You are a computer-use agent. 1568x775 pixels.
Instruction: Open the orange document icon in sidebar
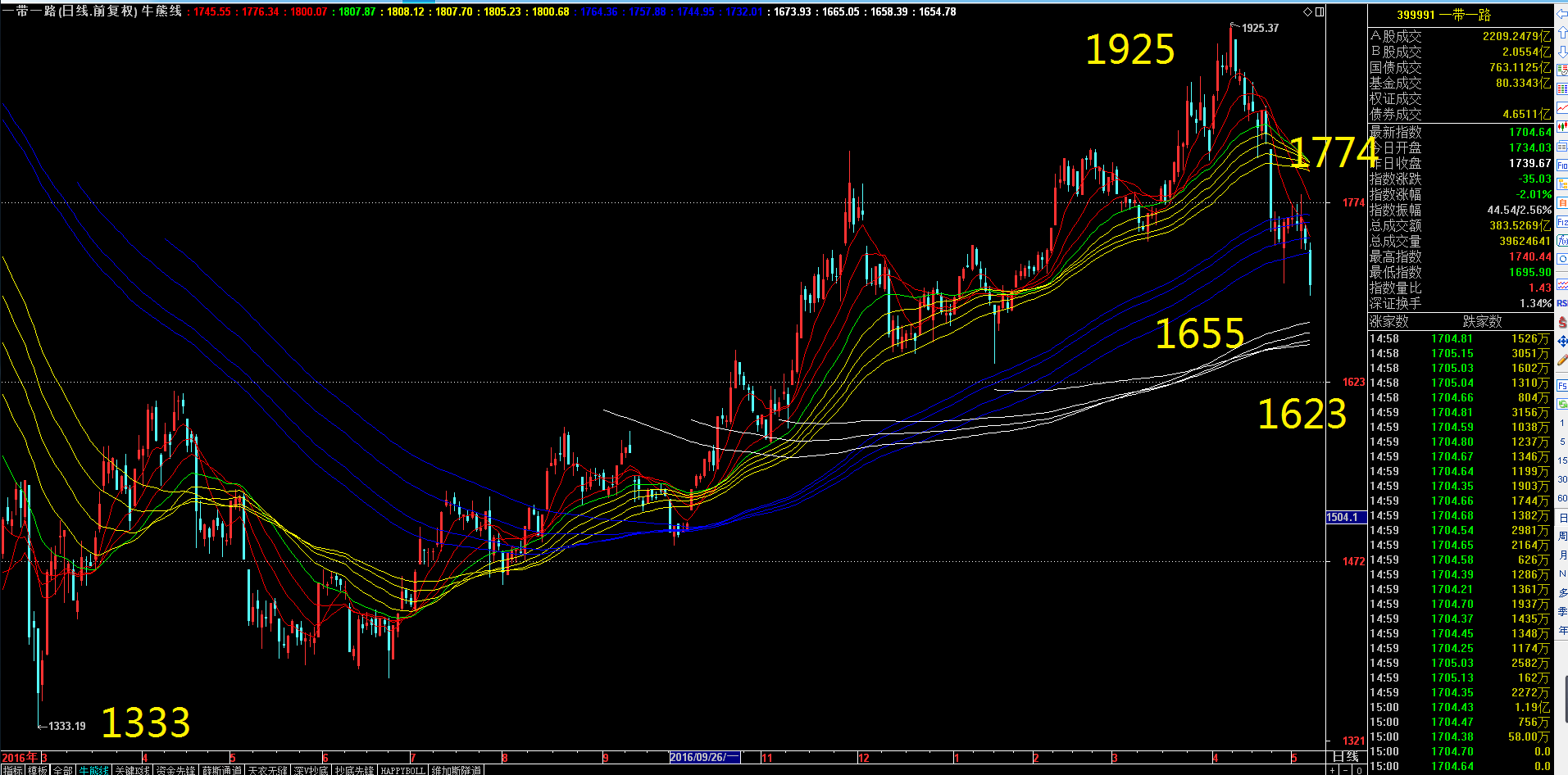pyautogui.click(x=1561, y=202)
